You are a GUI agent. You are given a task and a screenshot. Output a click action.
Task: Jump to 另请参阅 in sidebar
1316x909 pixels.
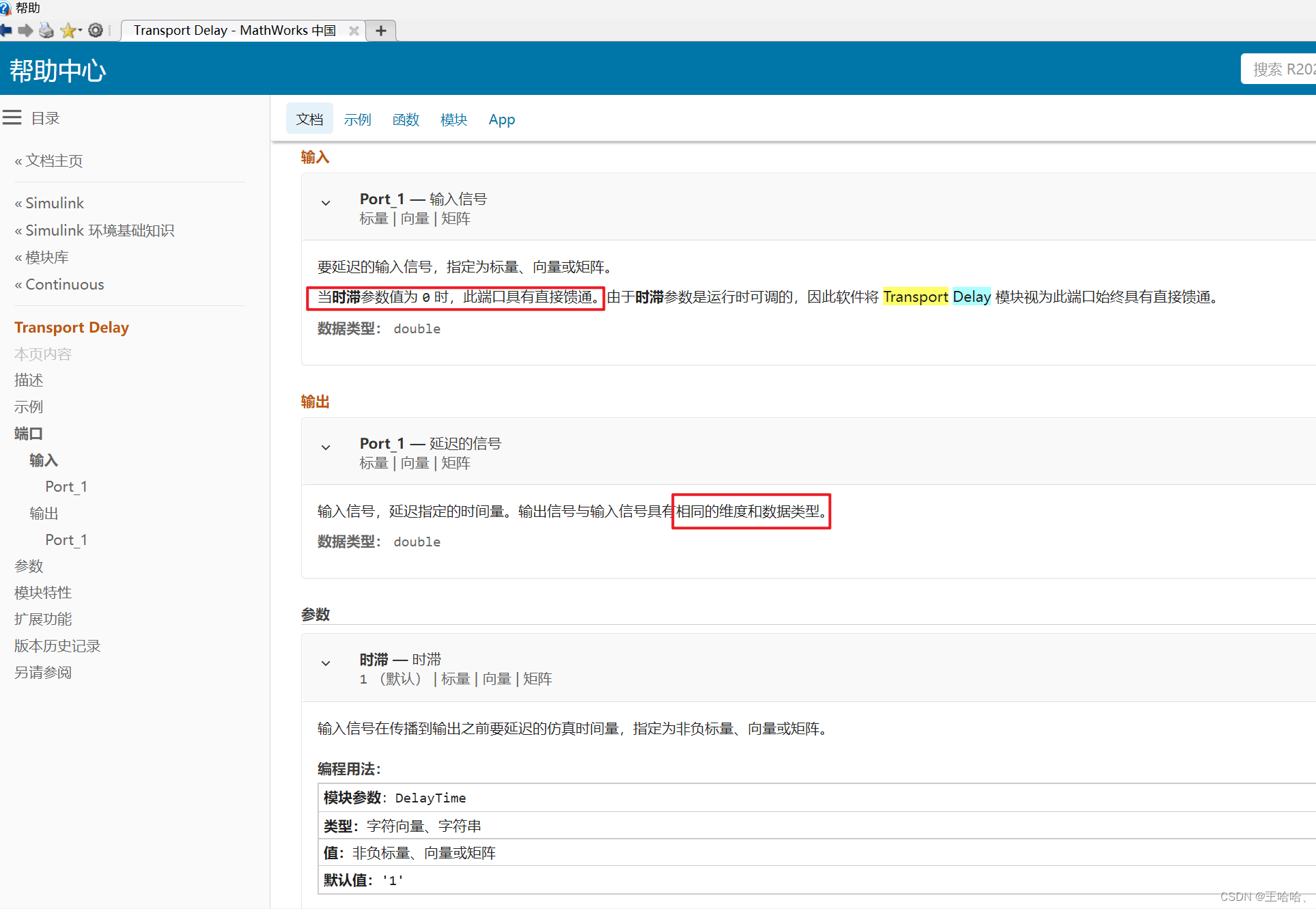click(x=43, y=672)
